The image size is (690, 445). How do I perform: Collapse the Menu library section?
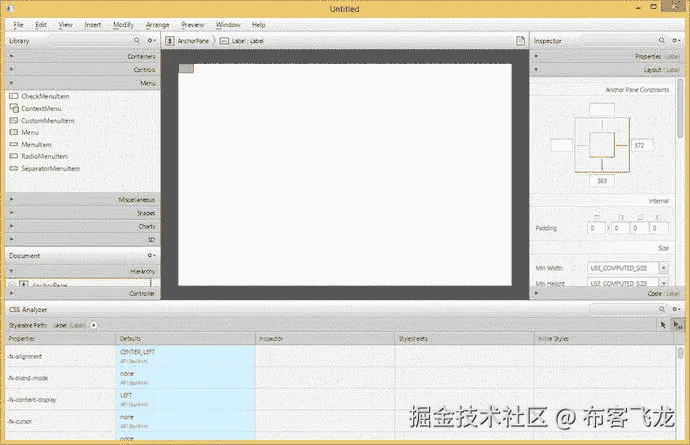pyautogui.click(x=83, y=83)
